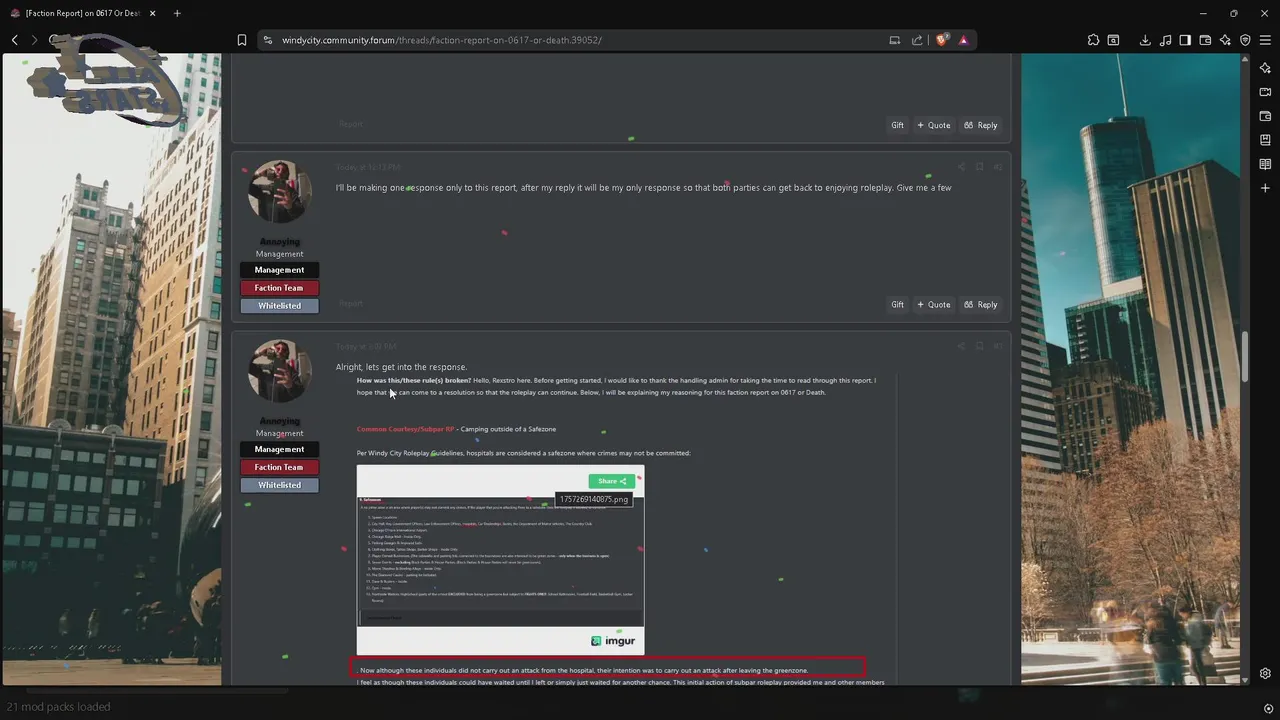Viewport: 1280px width, 720px height.
Task: Click upper post's Whitelisted badge
Action: [x=279, y=306]
